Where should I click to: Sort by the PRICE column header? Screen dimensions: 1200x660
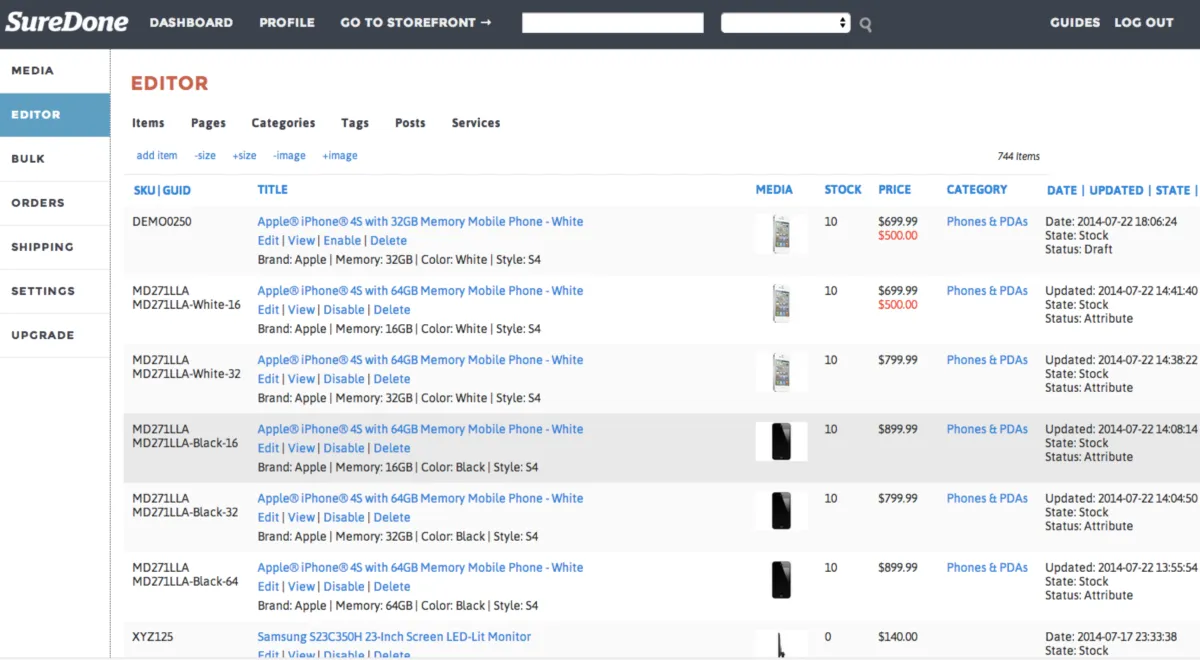(x=894, y=190)
